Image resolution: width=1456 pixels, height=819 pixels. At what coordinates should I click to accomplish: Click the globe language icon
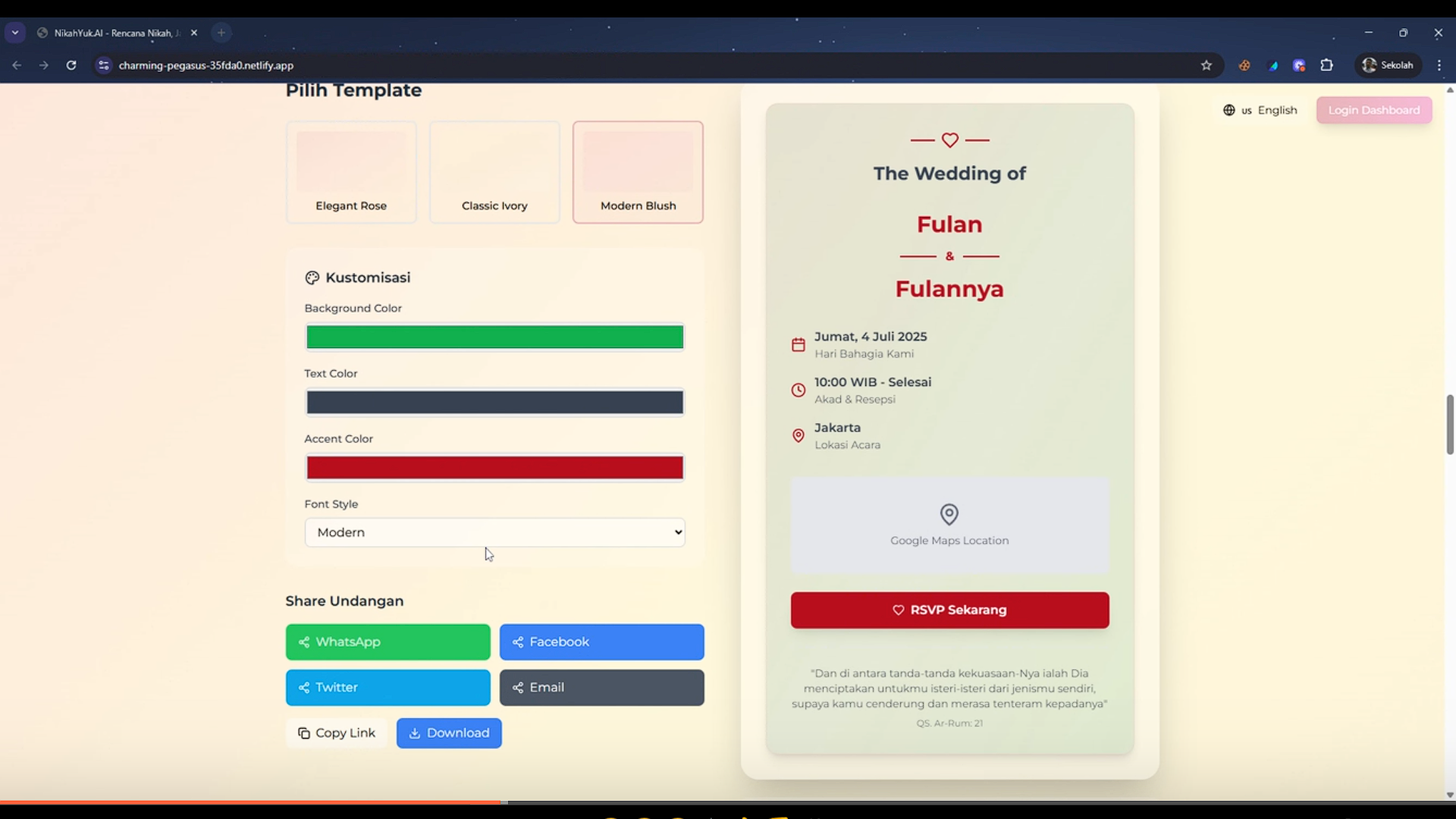coord(1228,110)
